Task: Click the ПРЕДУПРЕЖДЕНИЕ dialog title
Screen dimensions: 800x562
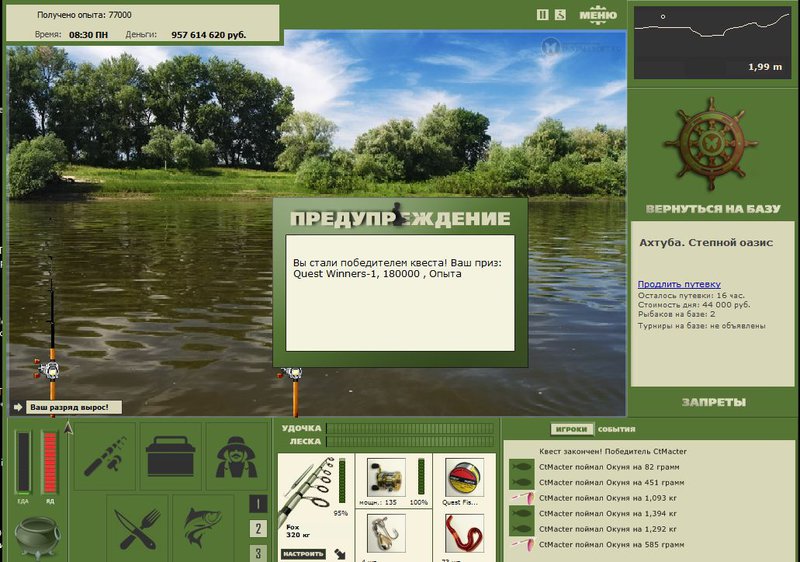Action: click(400, 219)
